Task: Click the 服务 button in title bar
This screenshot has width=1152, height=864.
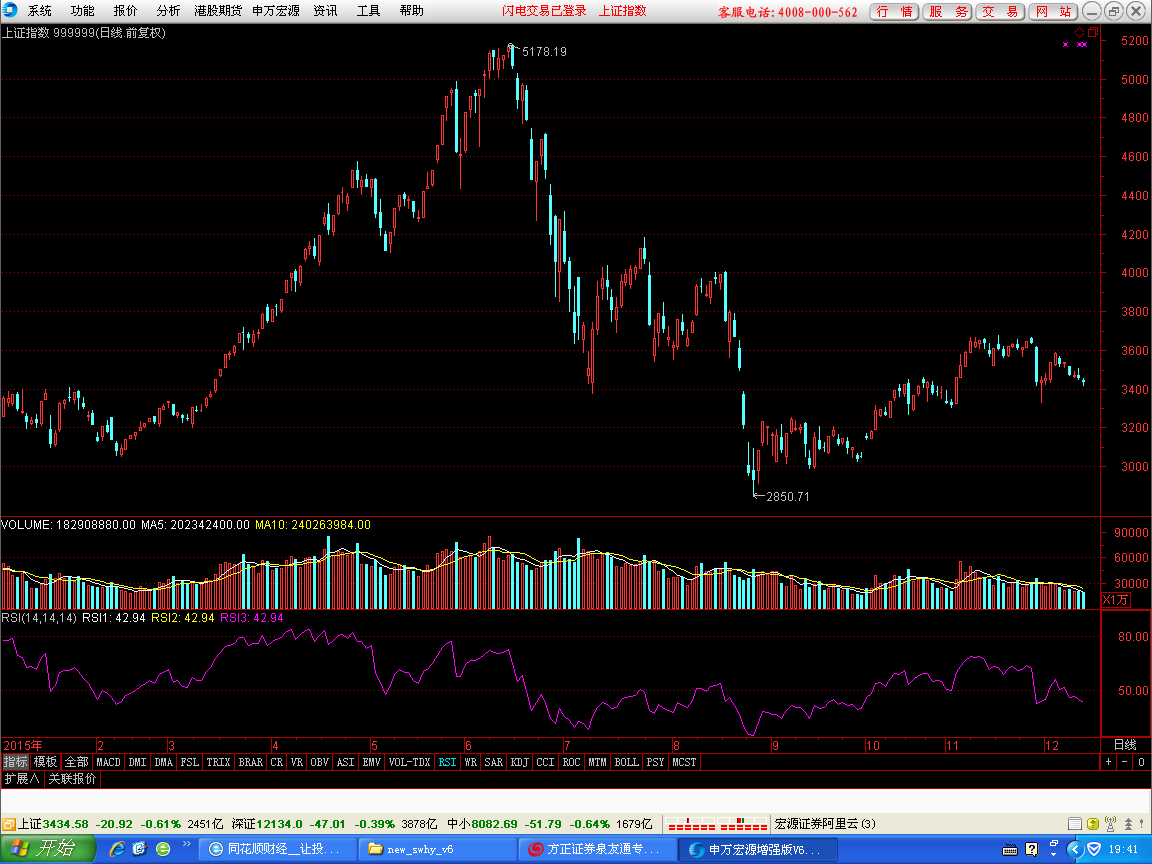Action: (948, 12)
